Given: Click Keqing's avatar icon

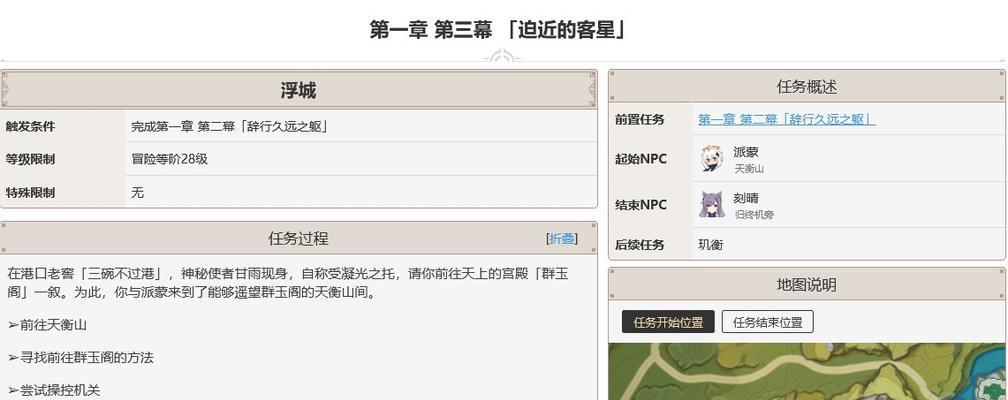Looking at the screenshot, I should (x=712, y=205).
